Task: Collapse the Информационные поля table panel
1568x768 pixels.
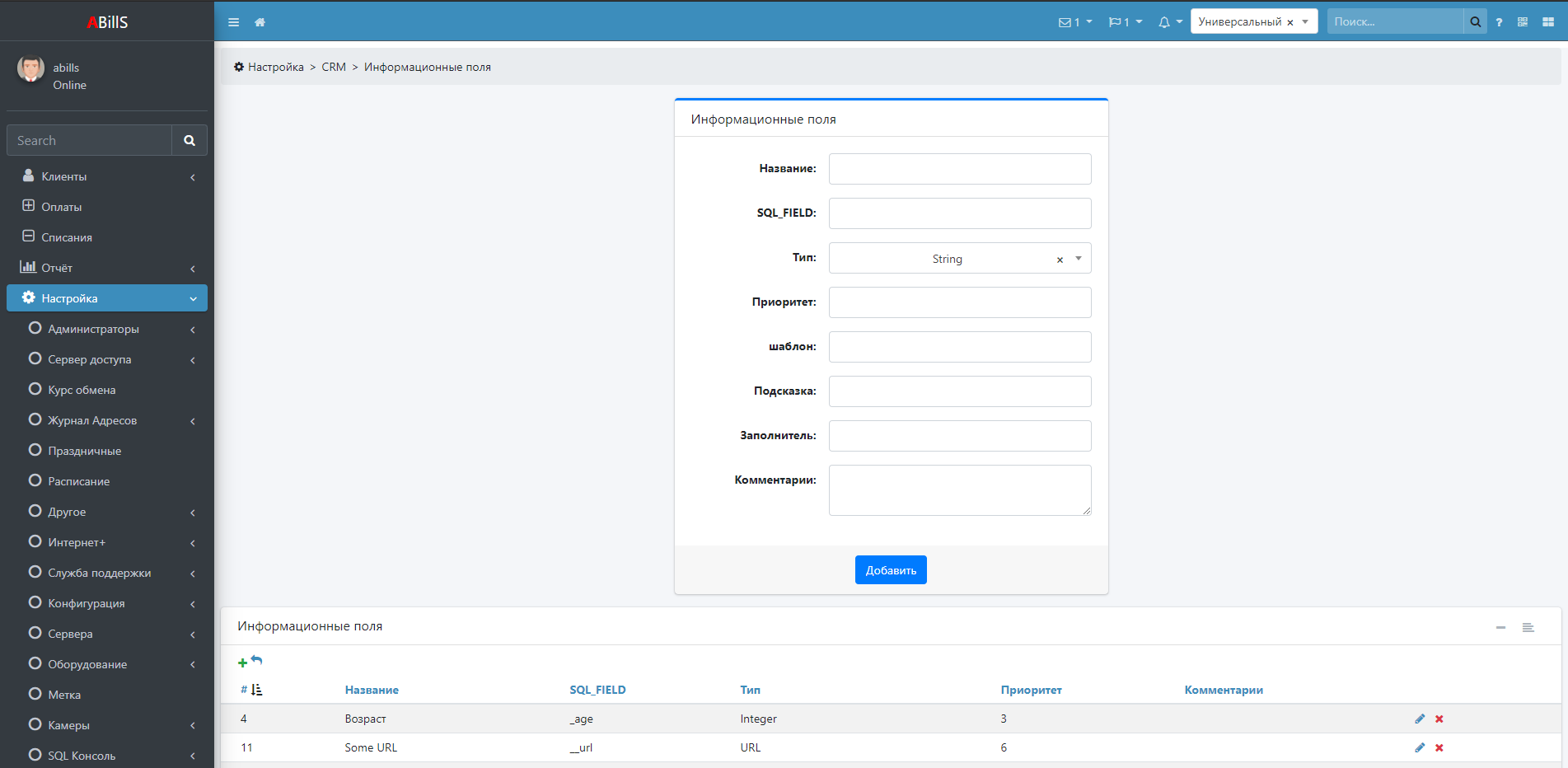Action: (1500, 627)
